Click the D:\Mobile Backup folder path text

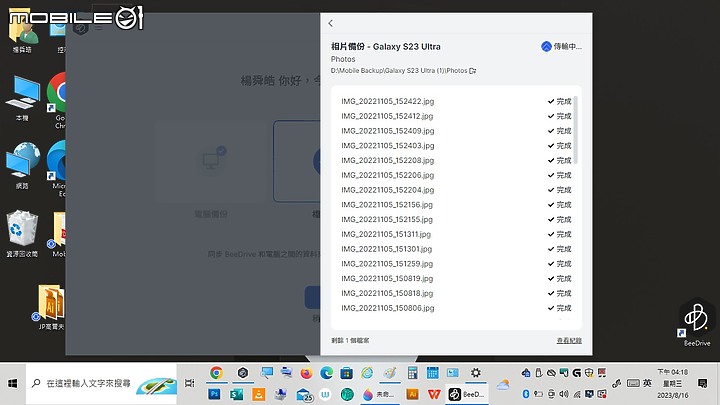pyautogui.click(x=399, y=71)
